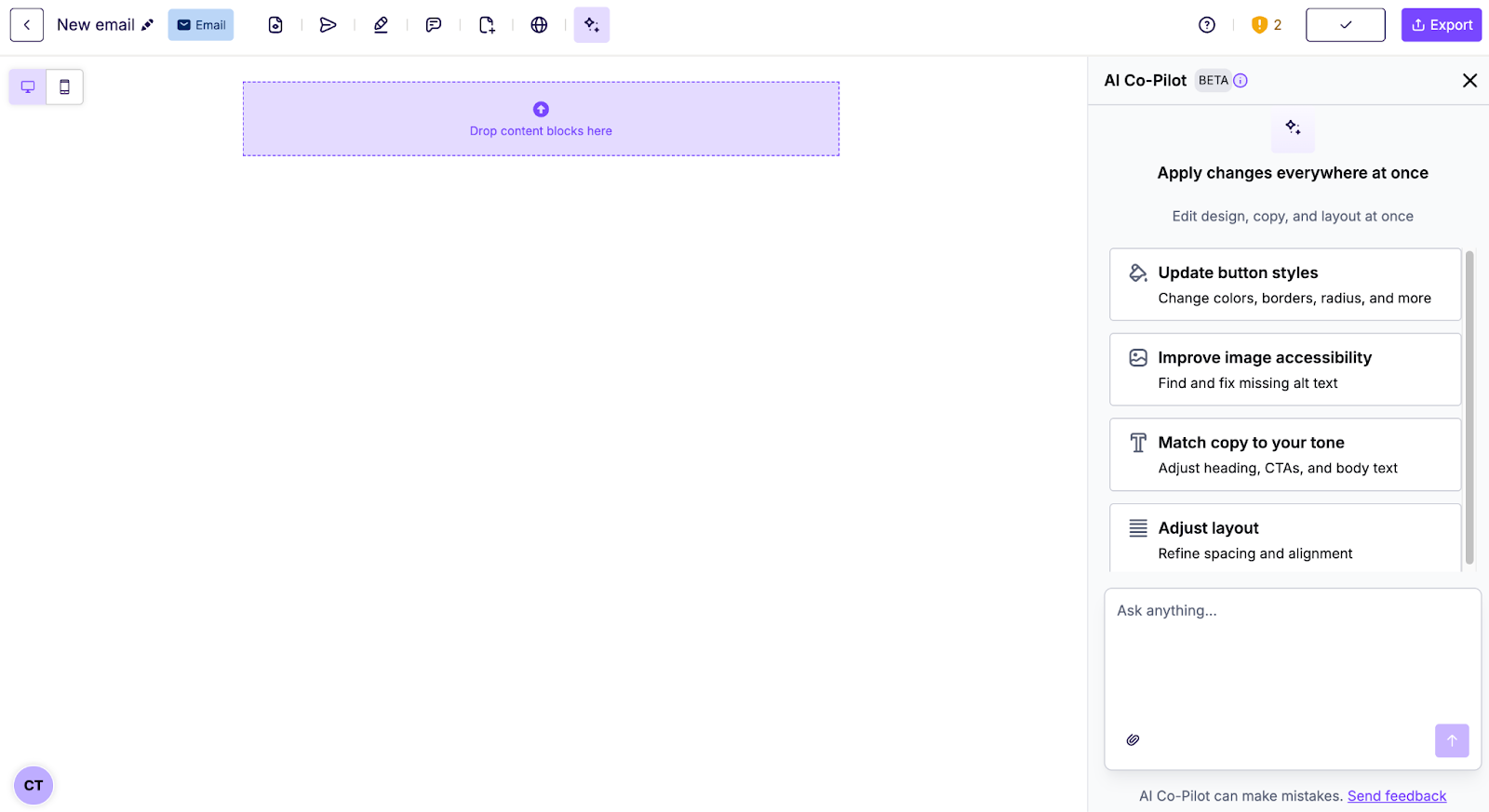Click Apply changes everywhere at once heading
Viewport: 1489px width, 812px height.
(x=1293, y=173)
